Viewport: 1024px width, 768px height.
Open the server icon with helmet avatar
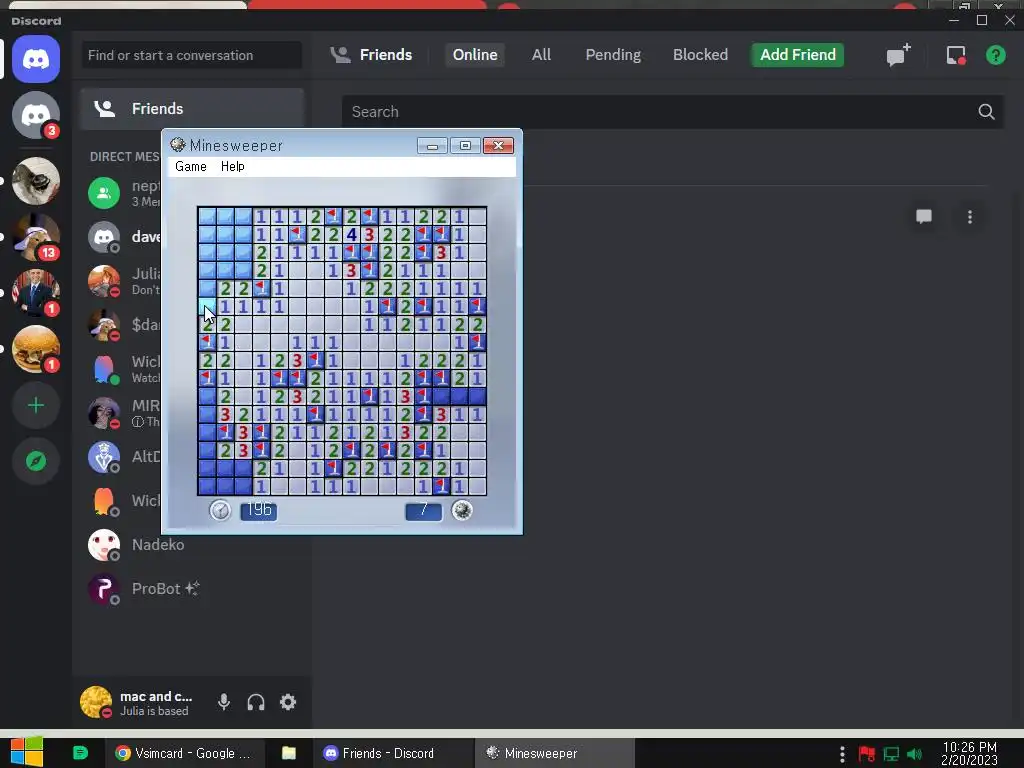pos(36,181)
